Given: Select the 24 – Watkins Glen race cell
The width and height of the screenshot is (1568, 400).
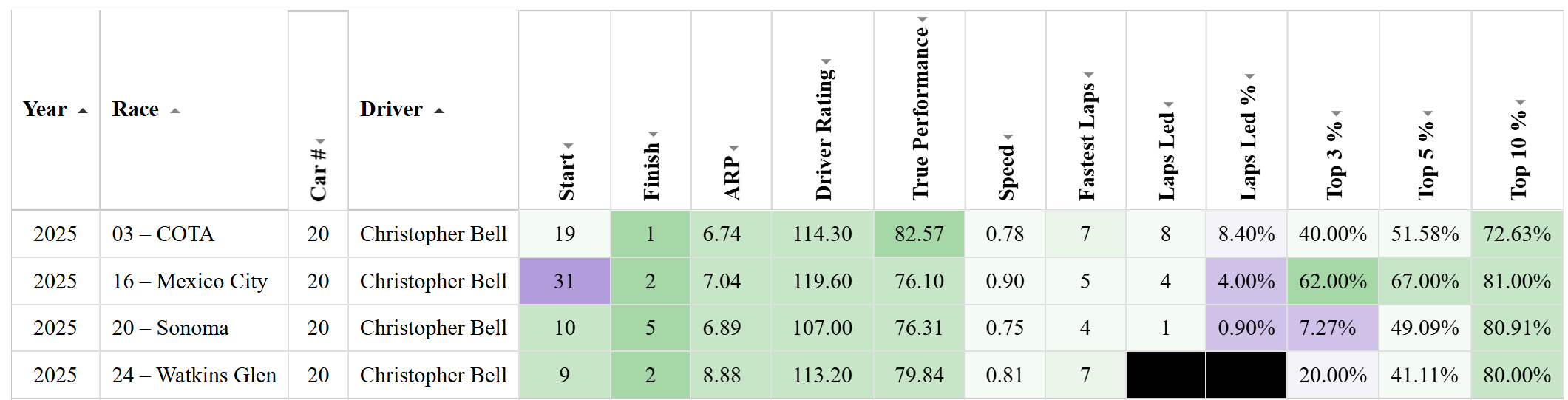Looking at the screenshot, I should tap(194, 376).
